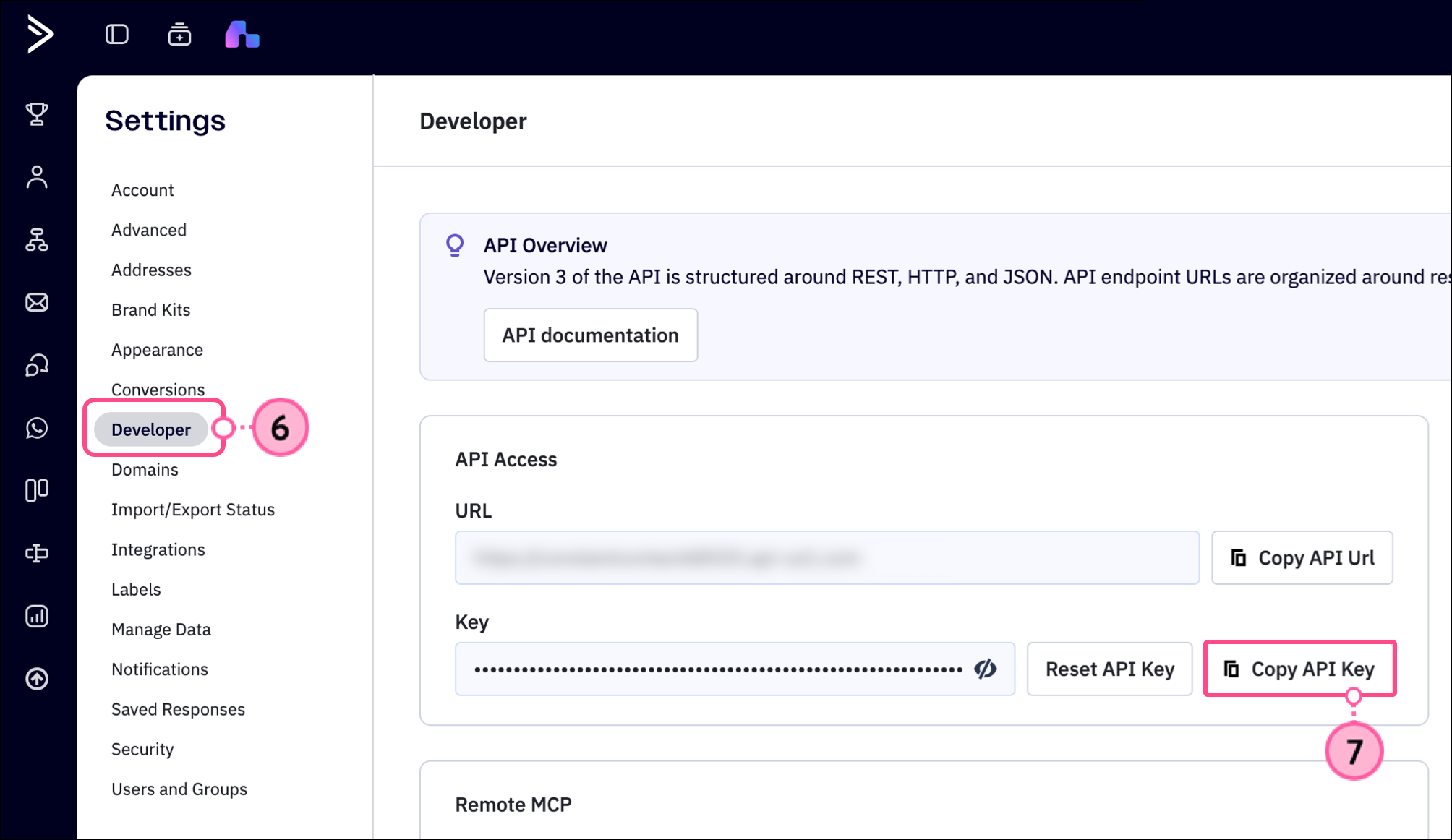This screenshot has height=840, width=1452.
Task: Click the Remote MCP section title
Action: (513, 805)
